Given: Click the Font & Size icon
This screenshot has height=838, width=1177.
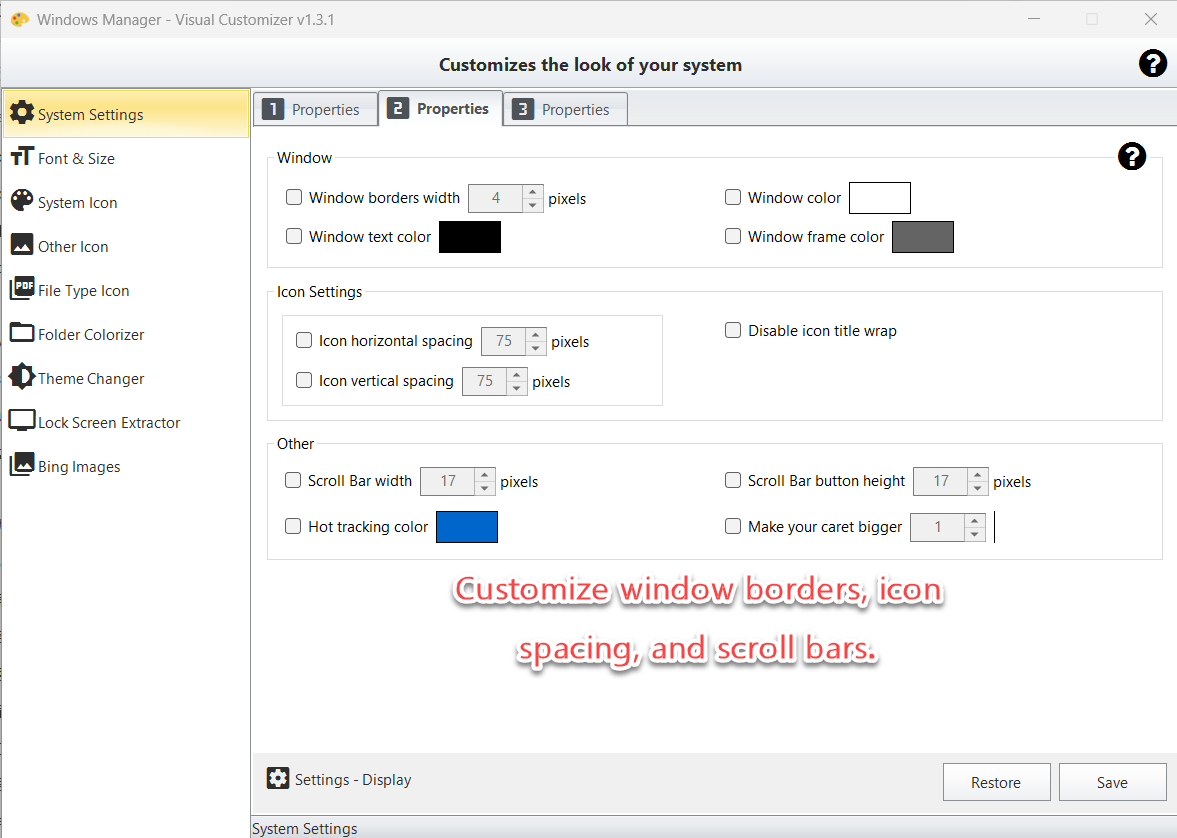Looking at the screenshot, I should 22,156.
